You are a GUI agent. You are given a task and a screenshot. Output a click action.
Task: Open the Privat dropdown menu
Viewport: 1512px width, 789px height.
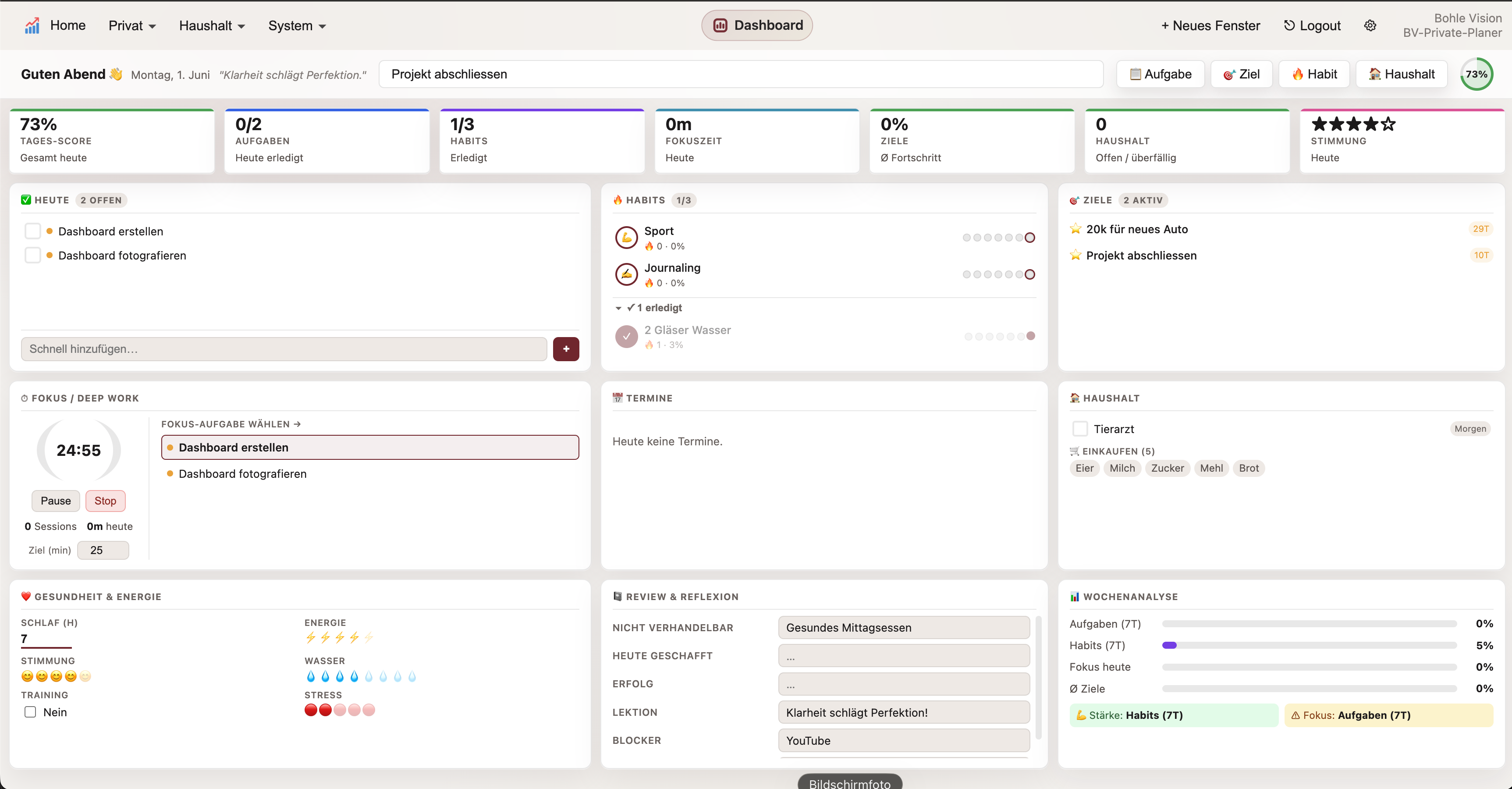click(133, 25)
